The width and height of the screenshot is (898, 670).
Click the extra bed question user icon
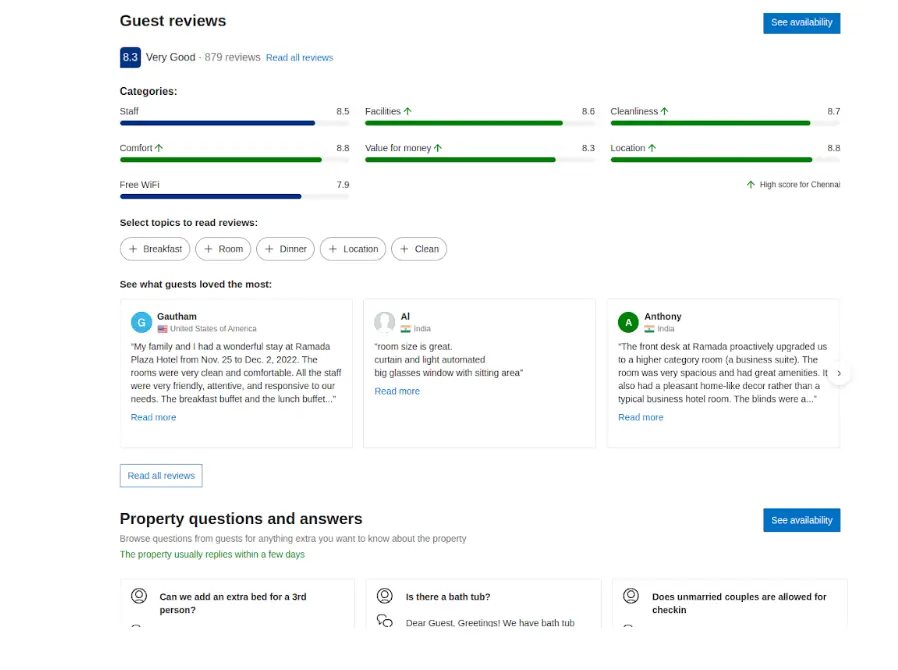click(x=139, y=596)
